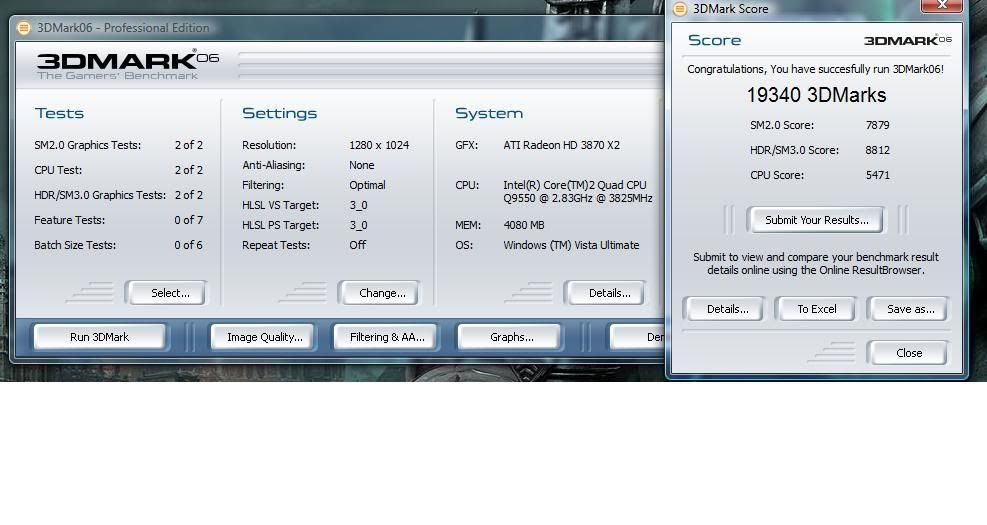This screenshot has height=525, width=987.
Task: Click the Core 2 Quad CPU text
Action: point(578,191)
